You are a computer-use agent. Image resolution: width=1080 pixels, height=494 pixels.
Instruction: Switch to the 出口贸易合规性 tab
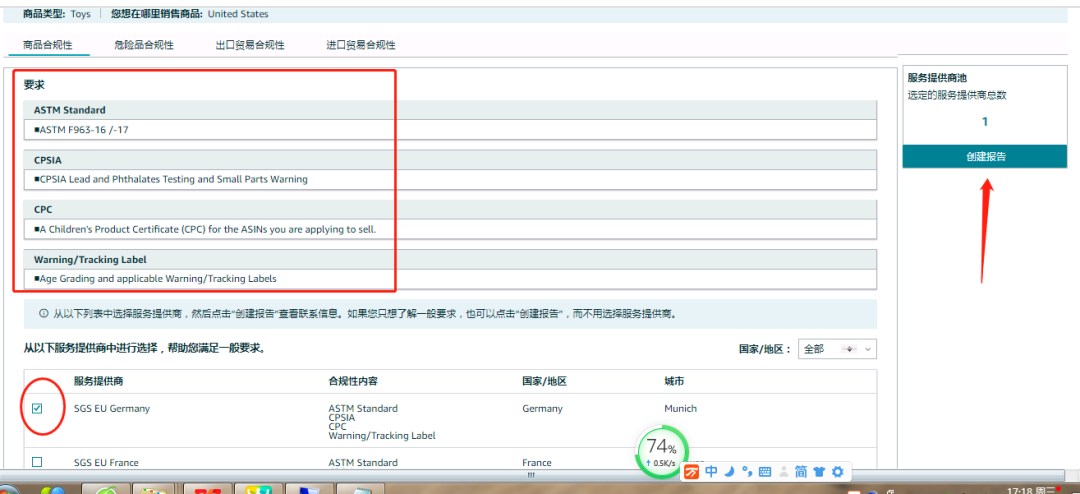click(x=250, y=45)
